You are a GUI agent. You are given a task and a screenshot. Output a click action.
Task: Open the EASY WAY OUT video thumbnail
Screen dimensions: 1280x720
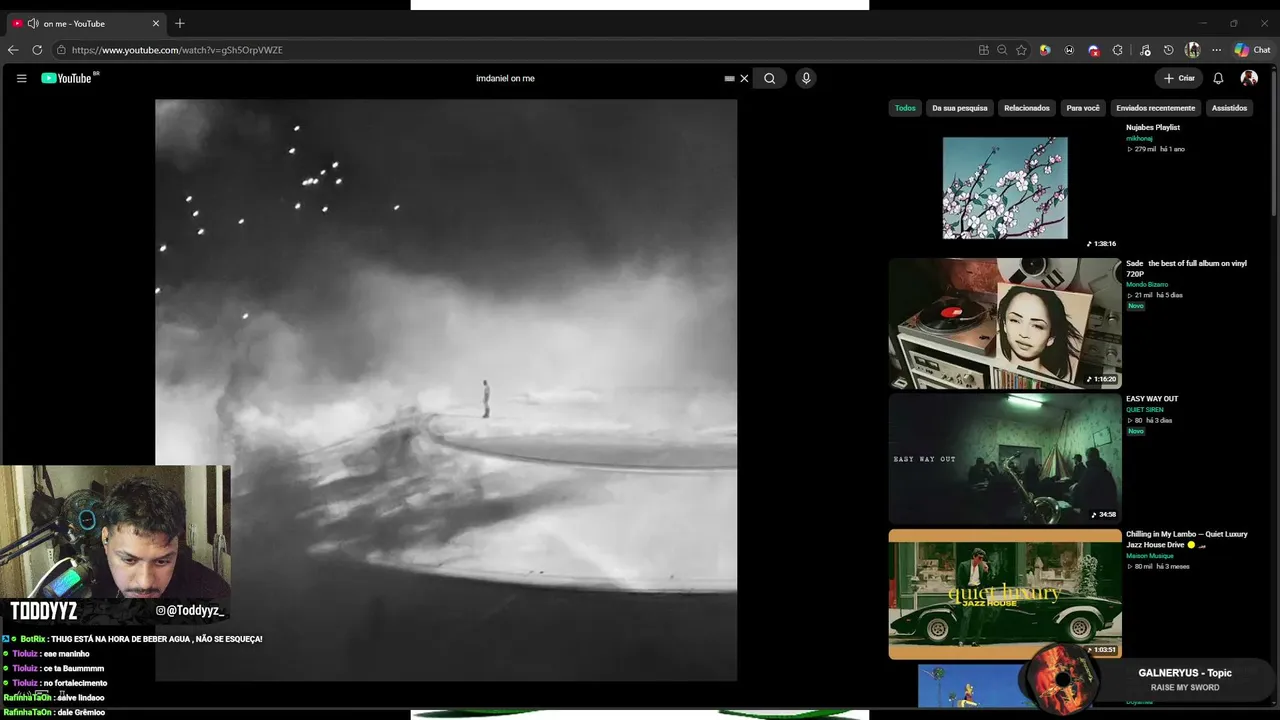tap(1005, 459)
